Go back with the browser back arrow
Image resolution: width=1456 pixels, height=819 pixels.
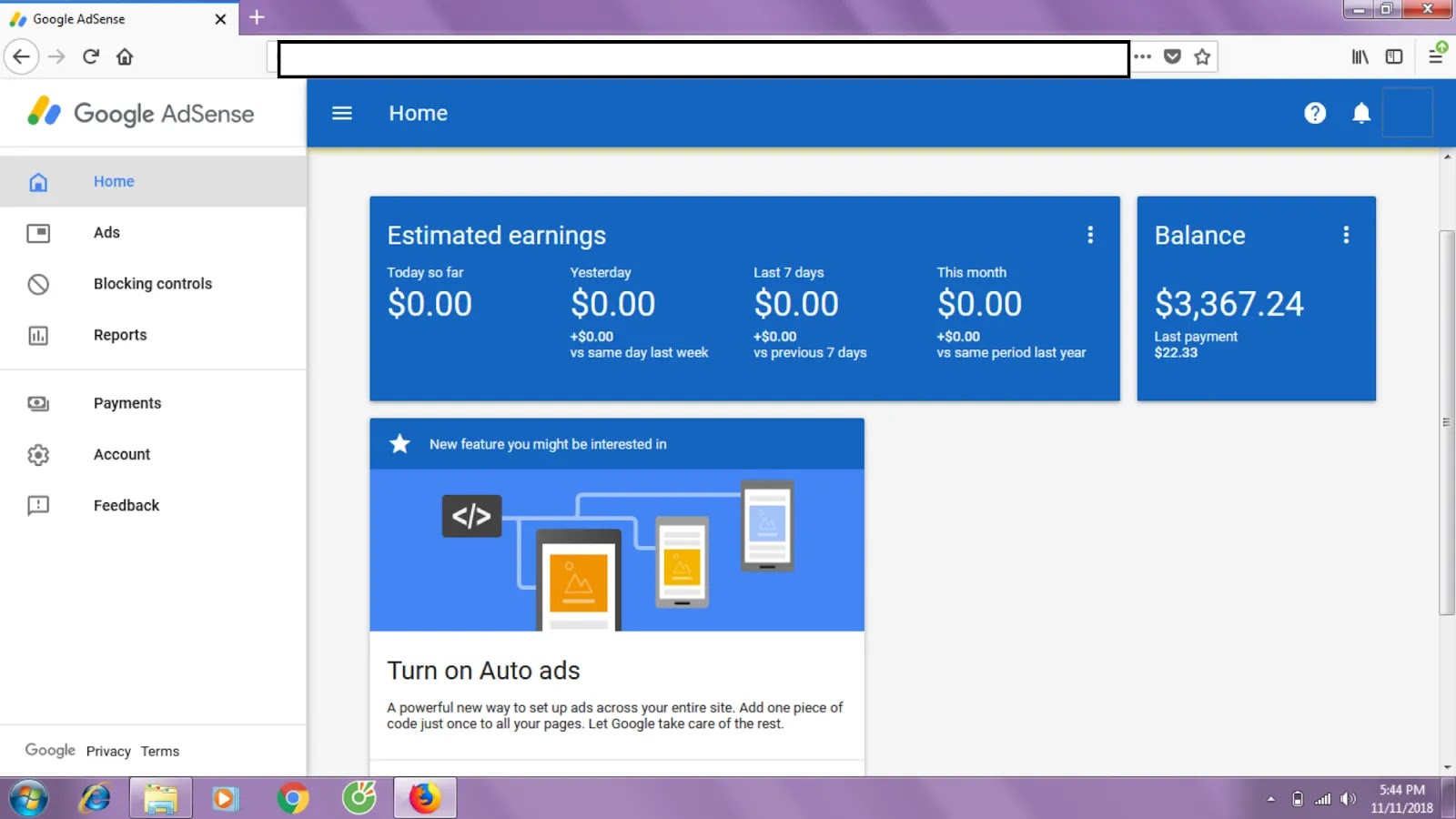22,56
